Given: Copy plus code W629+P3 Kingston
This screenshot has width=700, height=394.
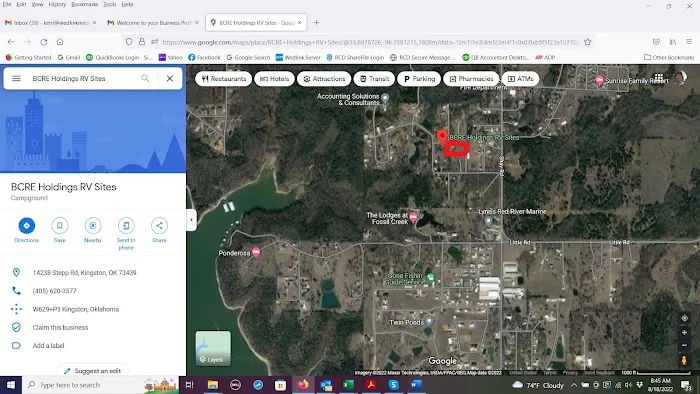Looking at the screenshot, I should (x=75, y=309).
